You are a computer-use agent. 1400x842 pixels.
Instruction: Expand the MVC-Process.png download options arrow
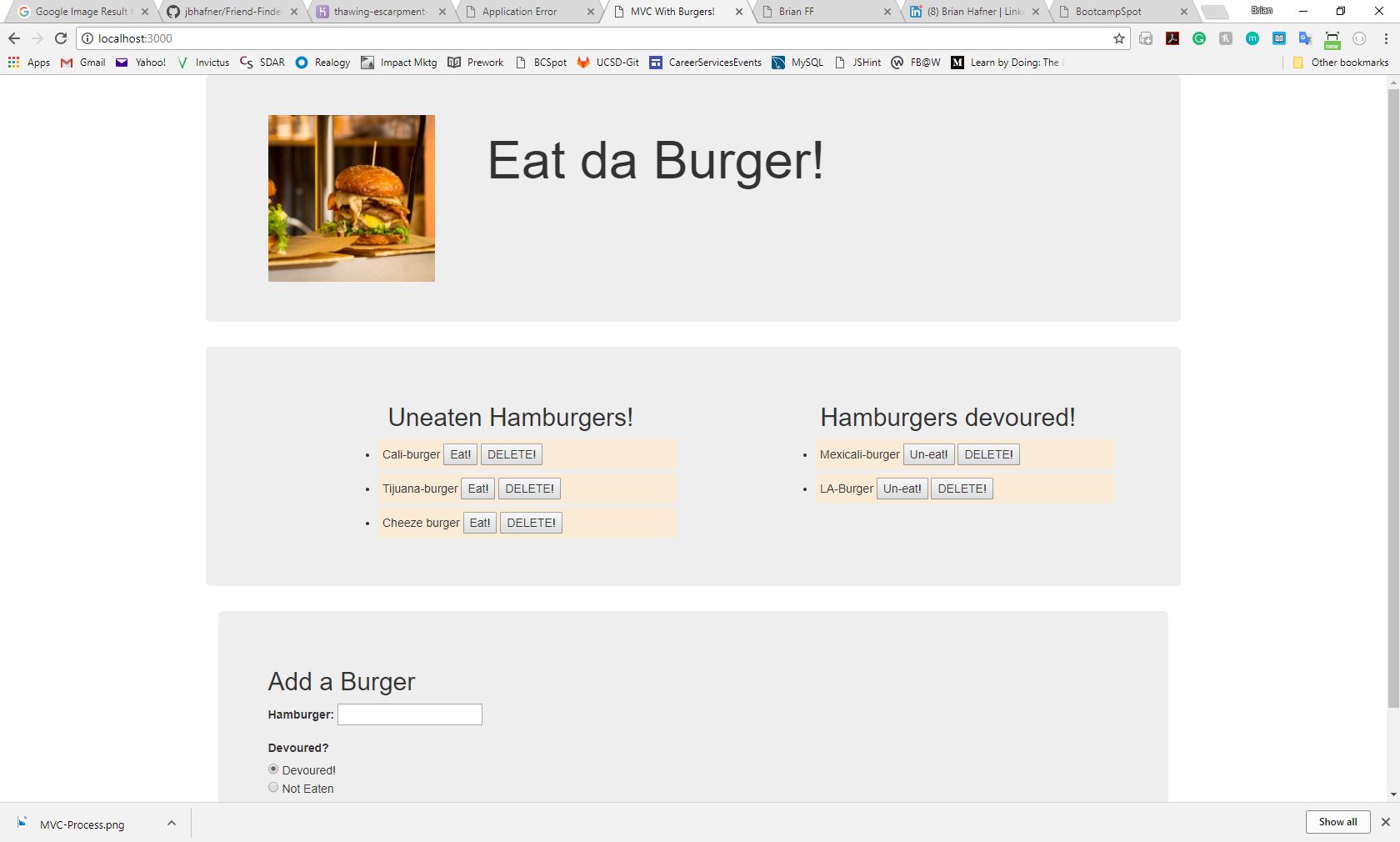(x=172, y=824)
